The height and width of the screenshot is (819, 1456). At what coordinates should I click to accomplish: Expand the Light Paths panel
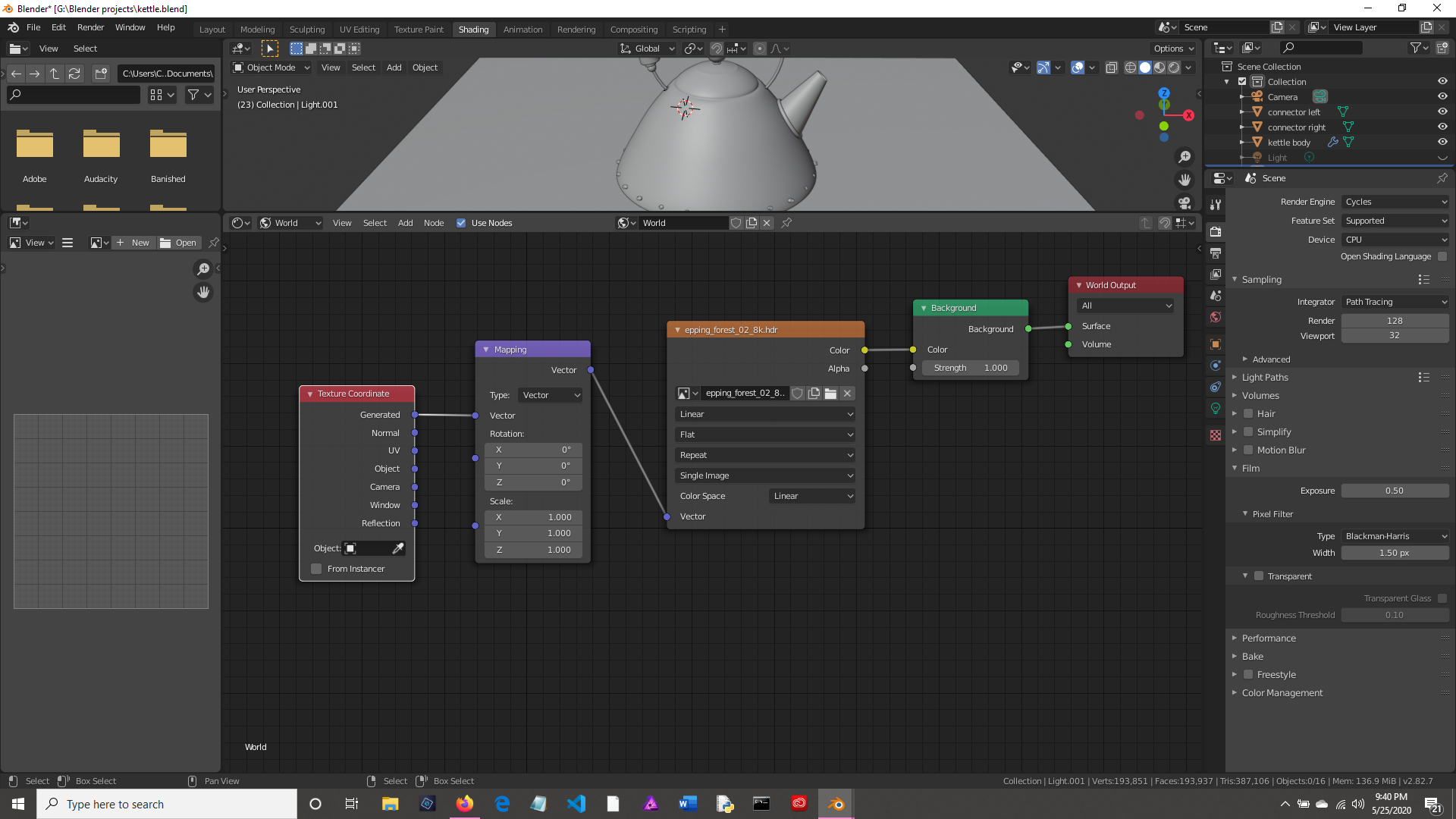(1265, 378)
